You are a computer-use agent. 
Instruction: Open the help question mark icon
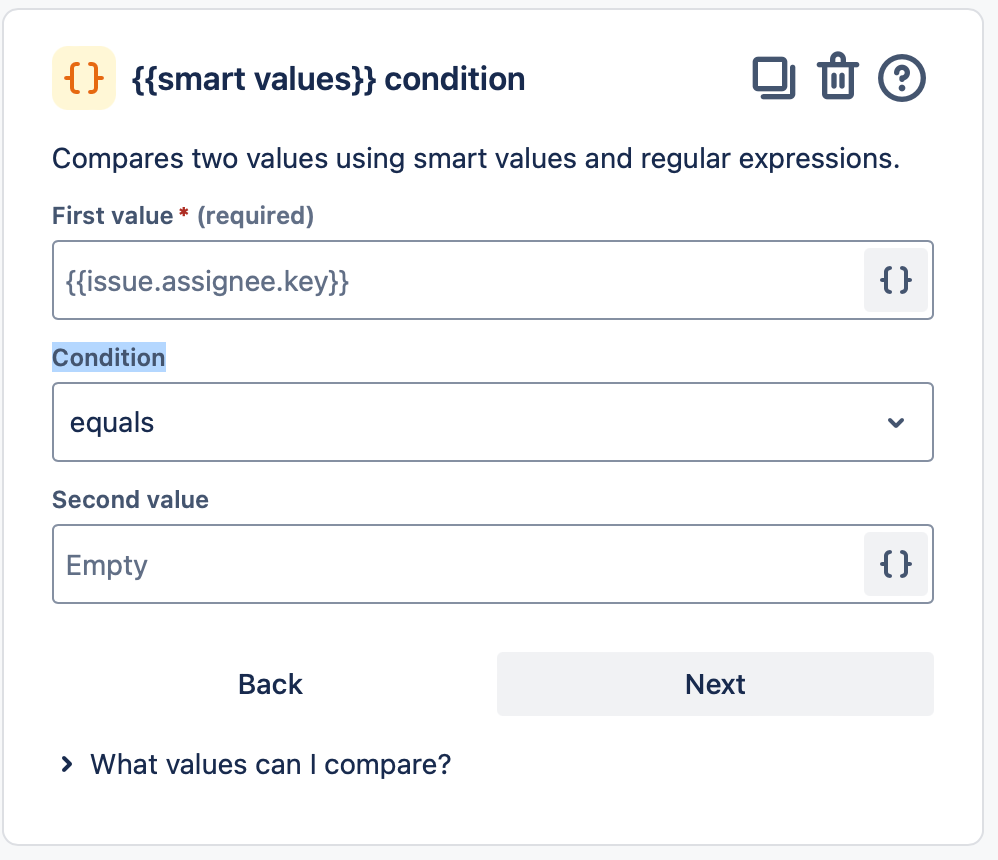[899, 77]
